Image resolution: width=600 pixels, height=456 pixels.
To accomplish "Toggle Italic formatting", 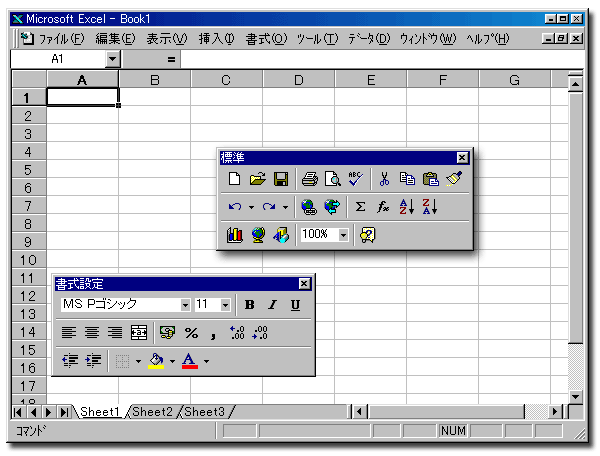I will [272, 305].
